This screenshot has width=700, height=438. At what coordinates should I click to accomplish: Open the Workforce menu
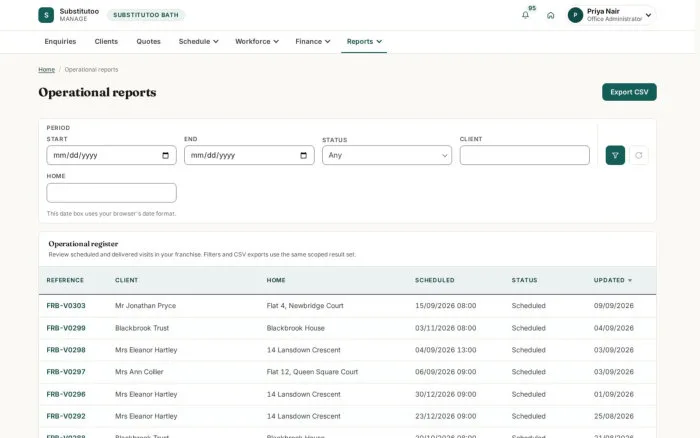tap(257, 42)
